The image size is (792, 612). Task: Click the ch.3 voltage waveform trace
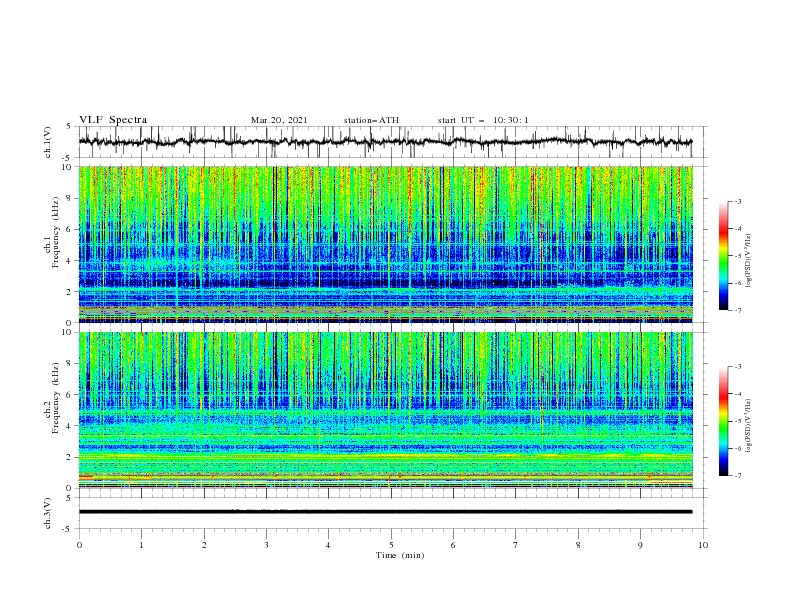click(385, 512)
